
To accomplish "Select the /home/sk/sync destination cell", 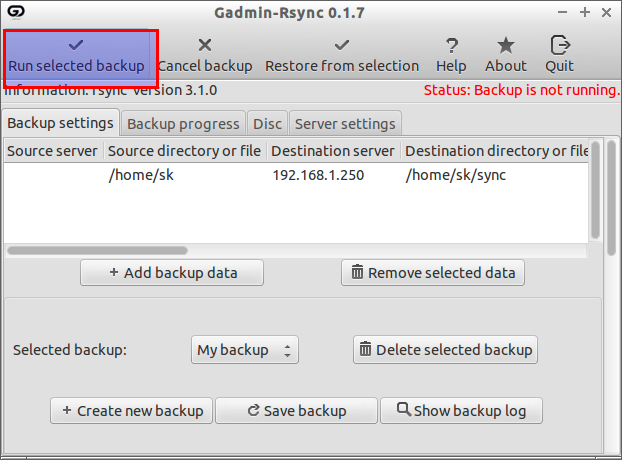I will [456, 175].
